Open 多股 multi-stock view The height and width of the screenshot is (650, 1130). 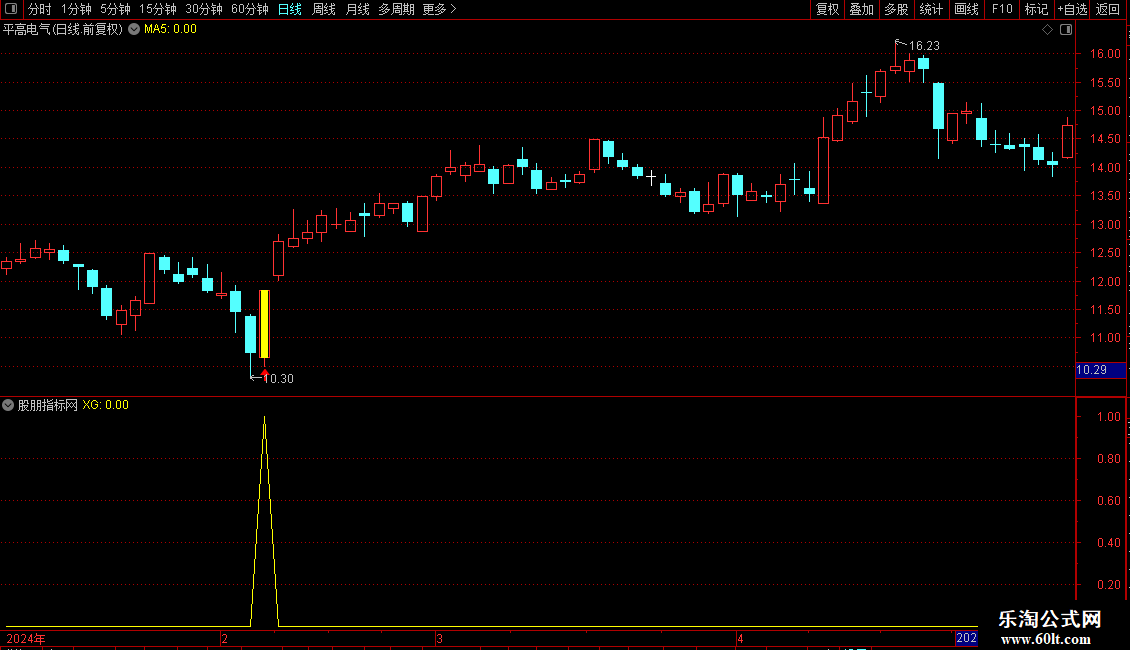click(x=896, y=9)
